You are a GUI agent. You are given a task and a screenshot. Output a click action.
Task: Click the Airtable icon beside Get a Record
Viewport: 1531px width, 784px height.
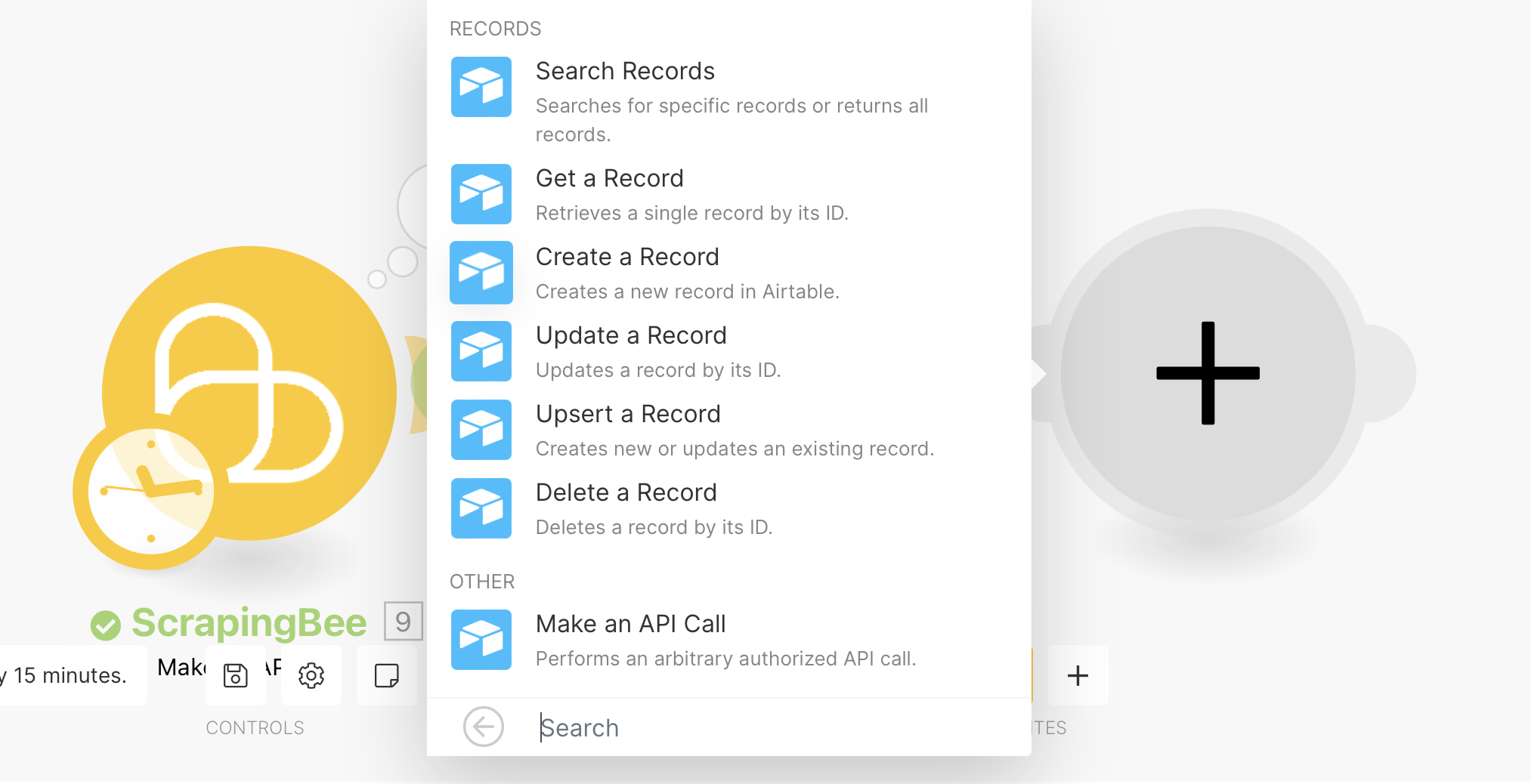coord(481,194)
